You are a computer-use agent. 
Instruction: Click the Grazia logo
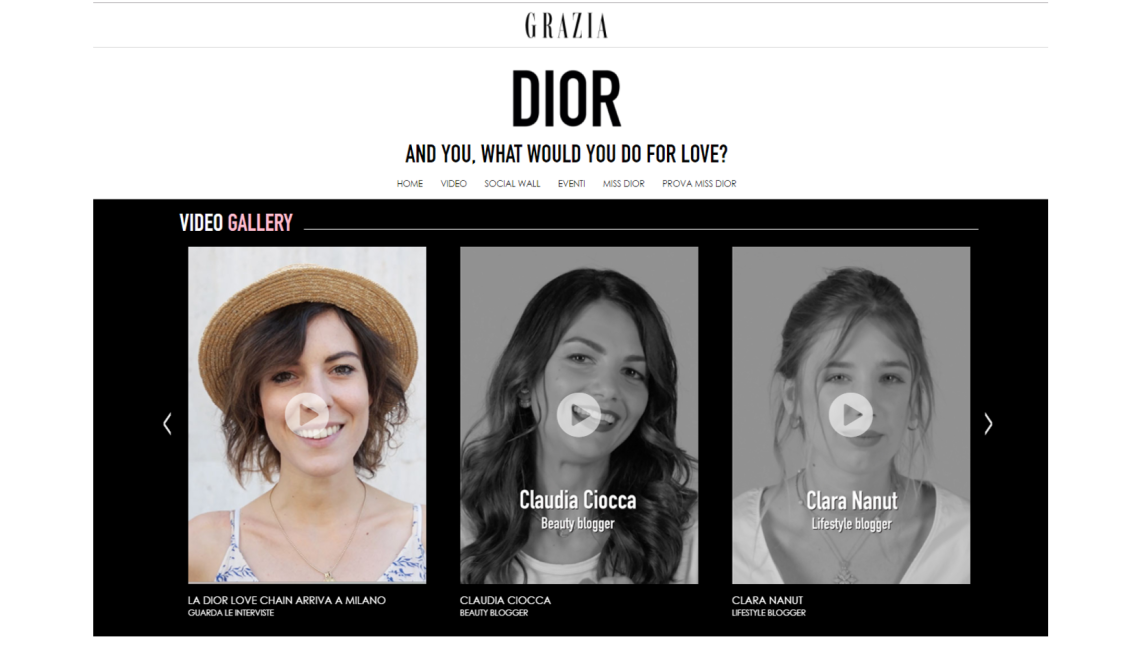566,26
